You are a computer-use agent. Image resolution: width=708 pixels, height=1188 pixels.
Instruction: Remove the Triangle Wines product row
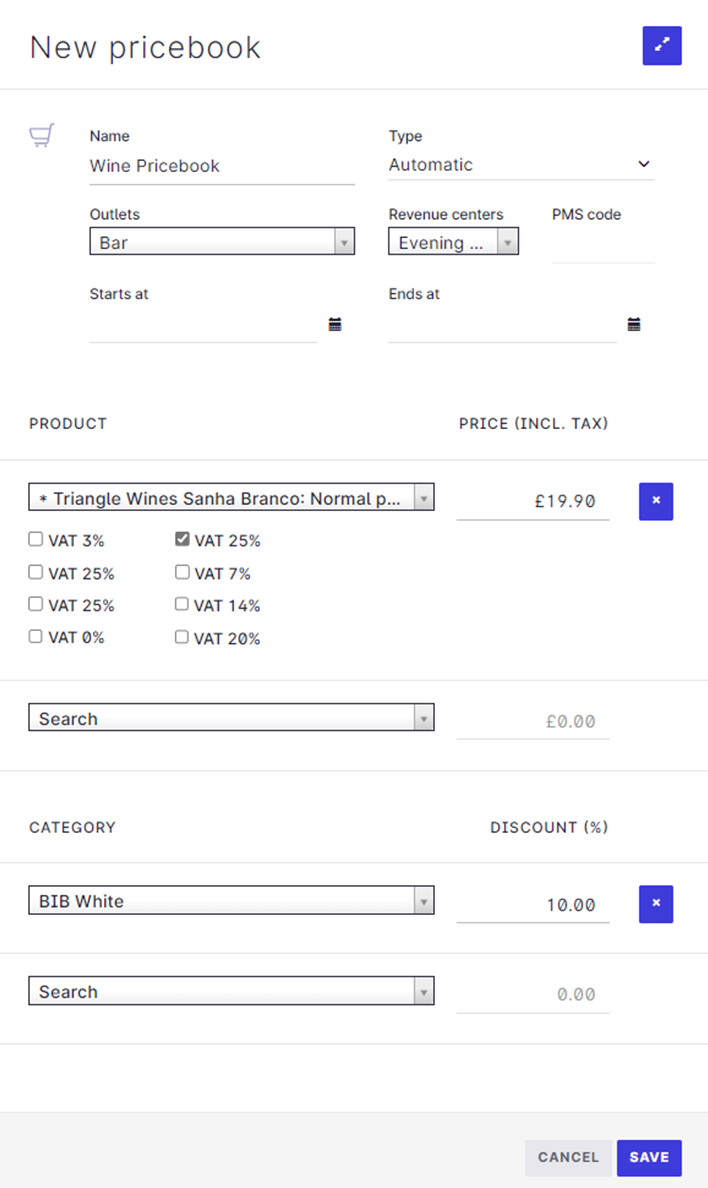point(656,500)
